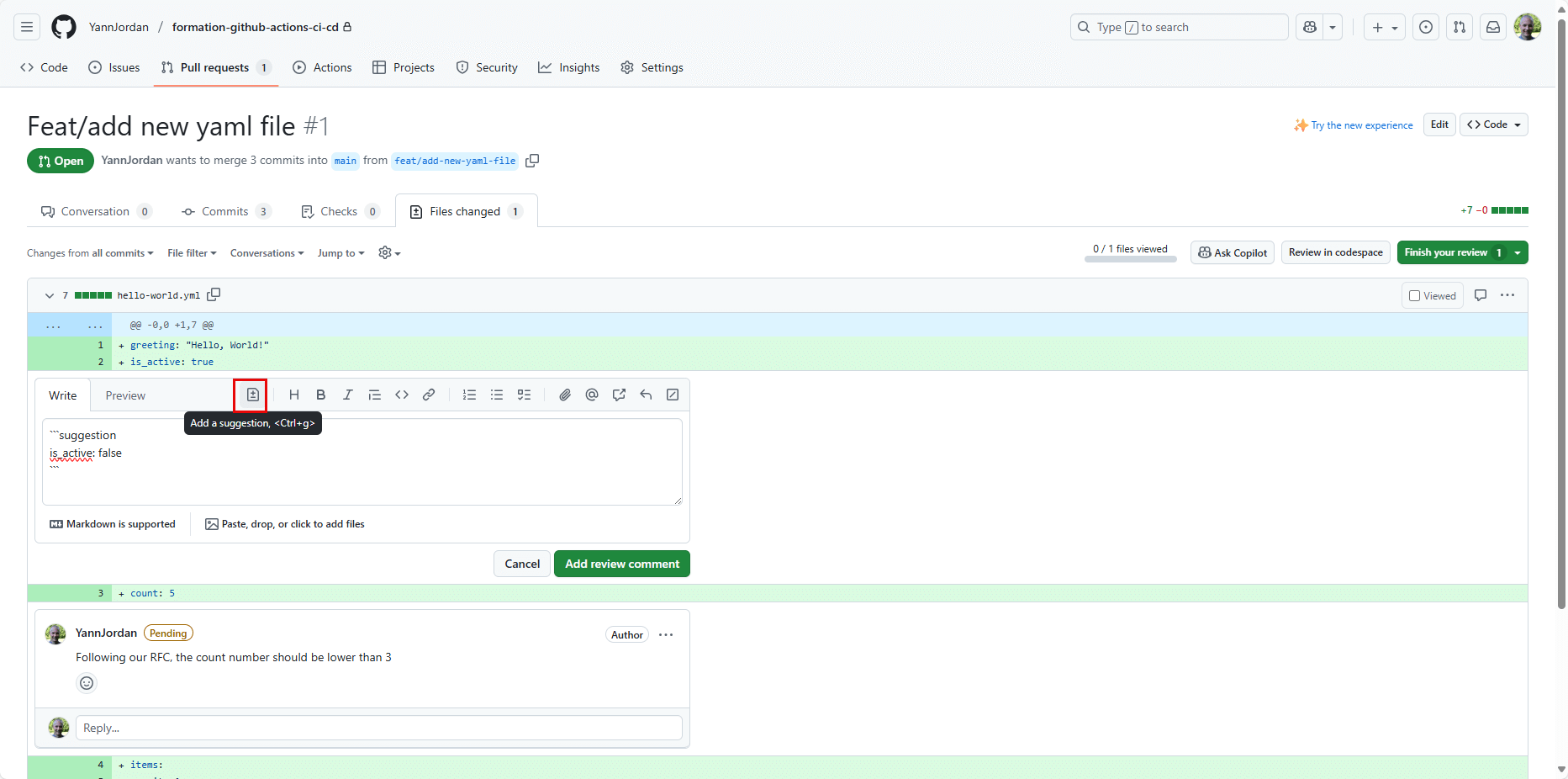1568x779 pixels.
Task: Open the Changes from all commits dropdown
Action: (x=89, y=252)
